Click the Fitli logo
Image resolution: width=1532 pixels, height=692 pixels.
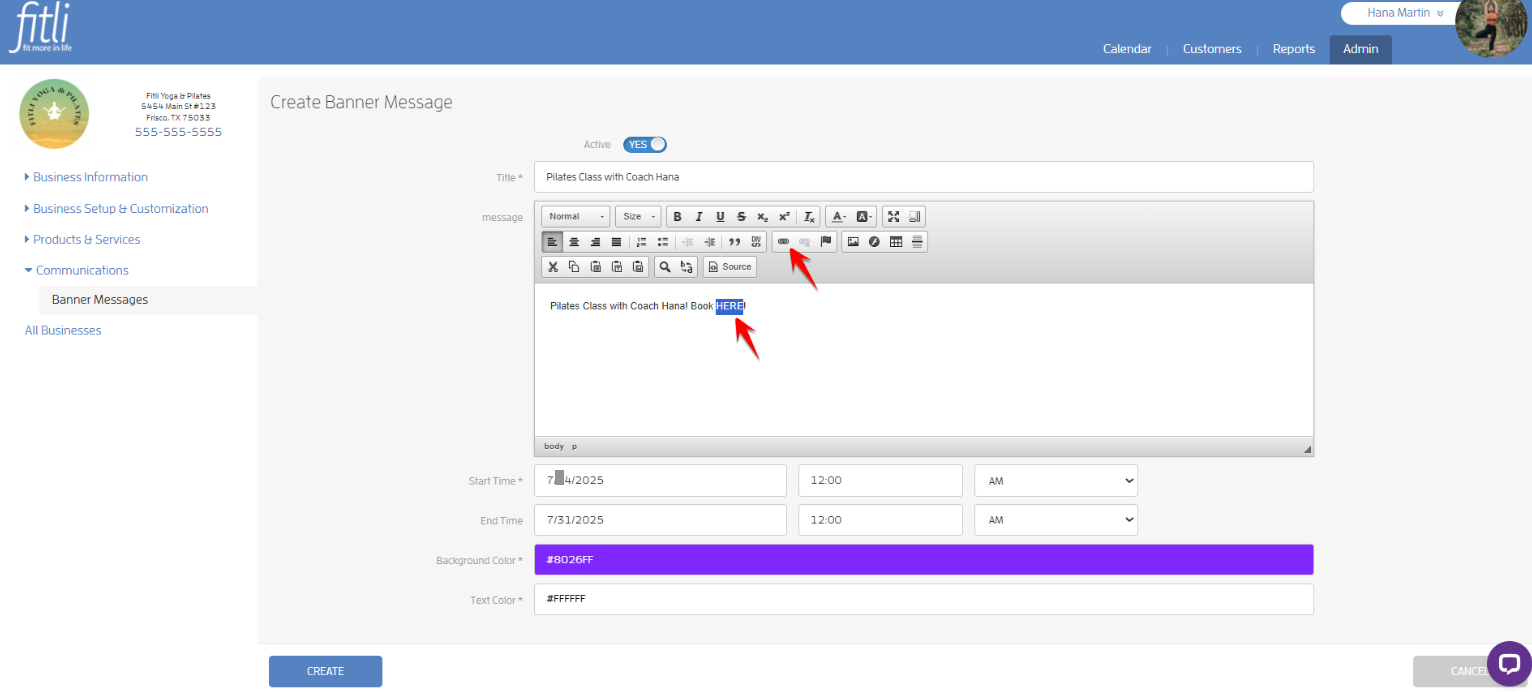(40, 29)
